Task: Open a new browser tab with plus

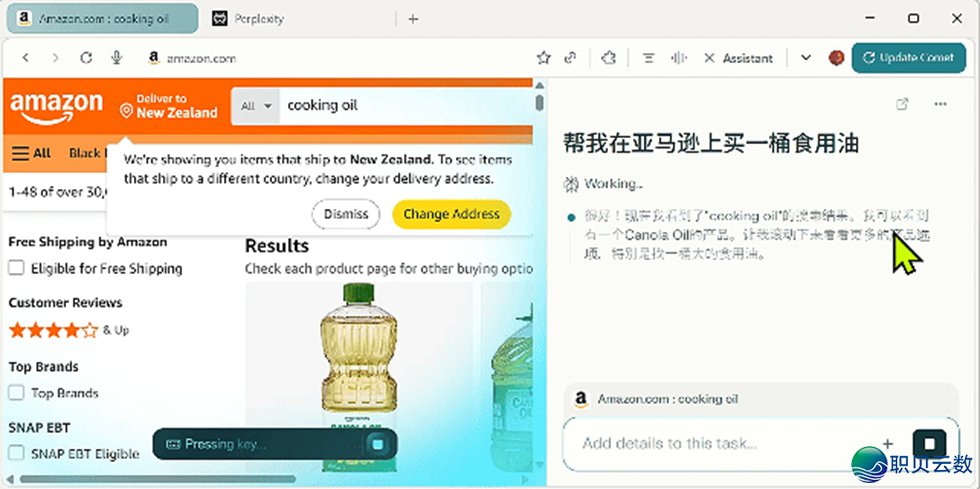Action: coord(412,19)
